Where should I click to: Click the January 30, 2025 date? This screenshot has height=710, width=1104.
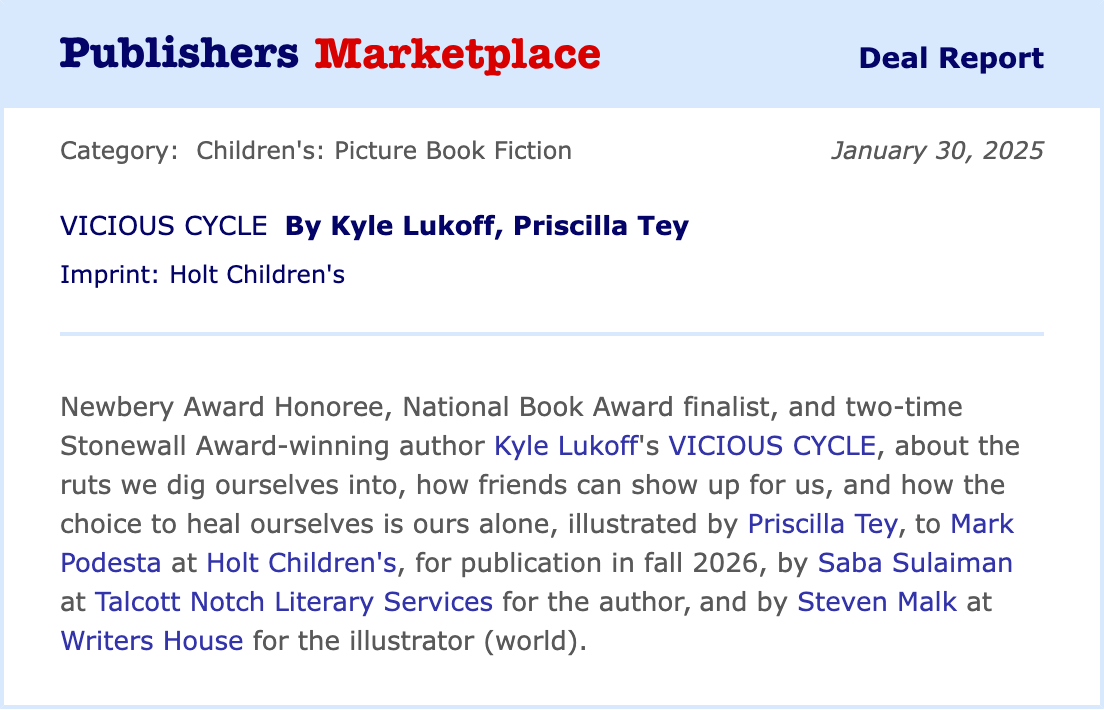(x=937, y=151)
